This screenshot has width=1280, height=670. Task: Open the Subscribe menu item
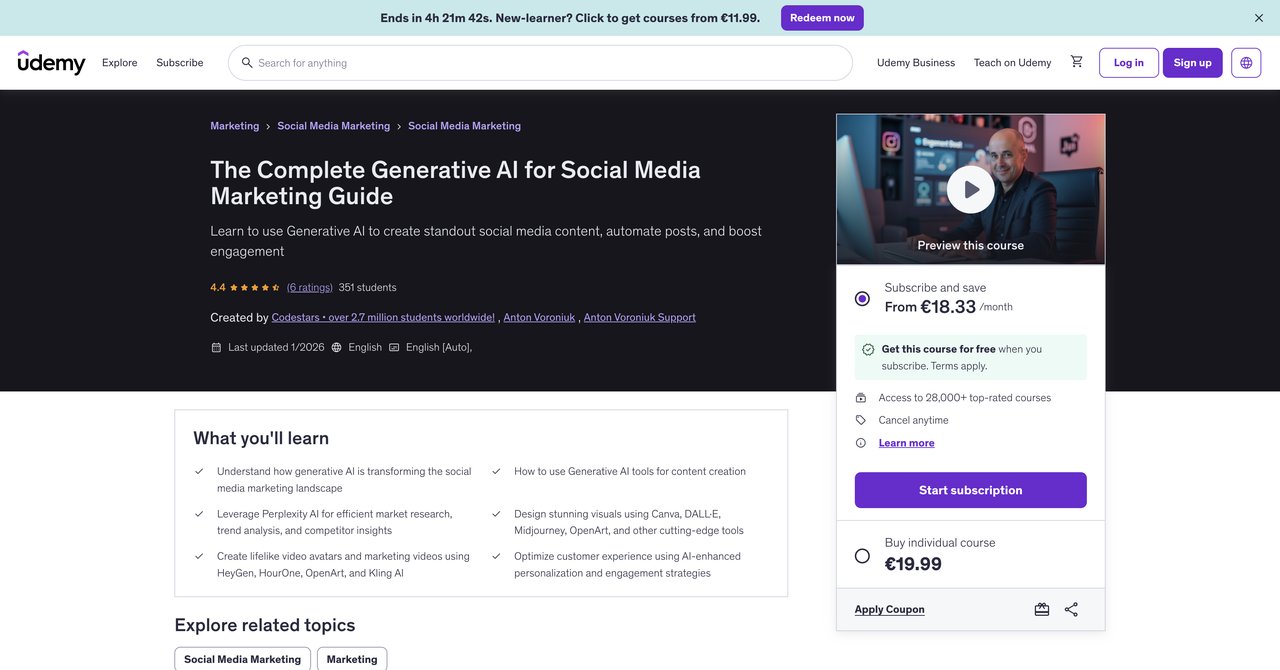(x=180, y=63)
